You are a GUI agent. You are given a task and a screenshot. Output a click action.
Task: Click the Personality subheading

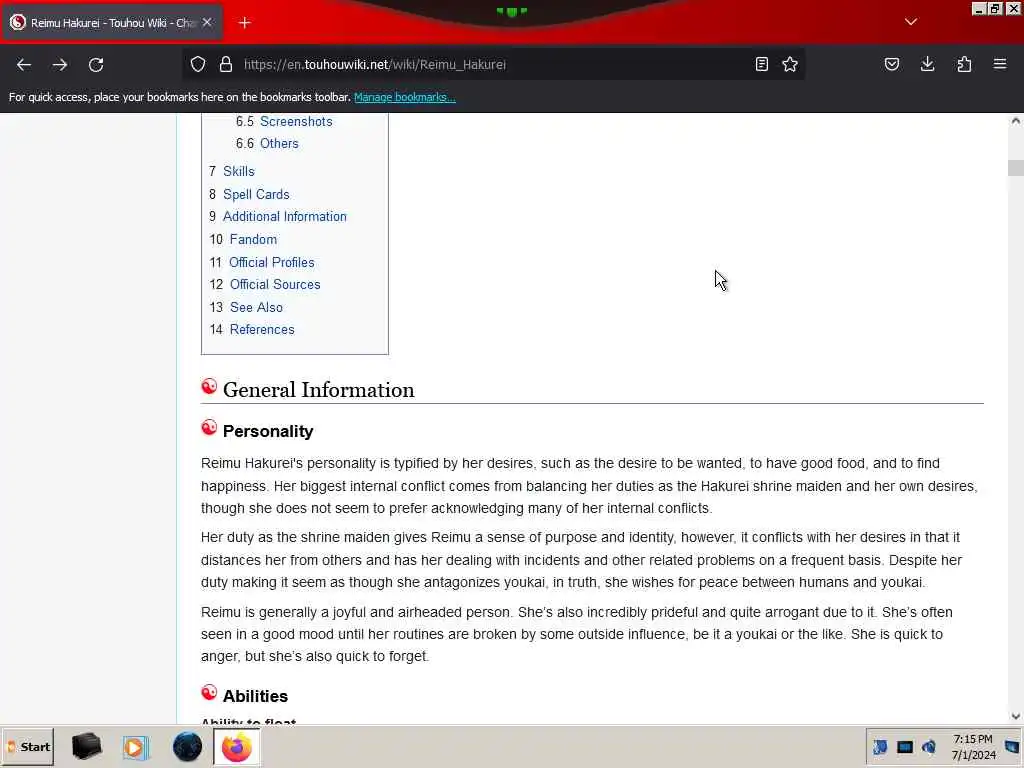[268, 431]
